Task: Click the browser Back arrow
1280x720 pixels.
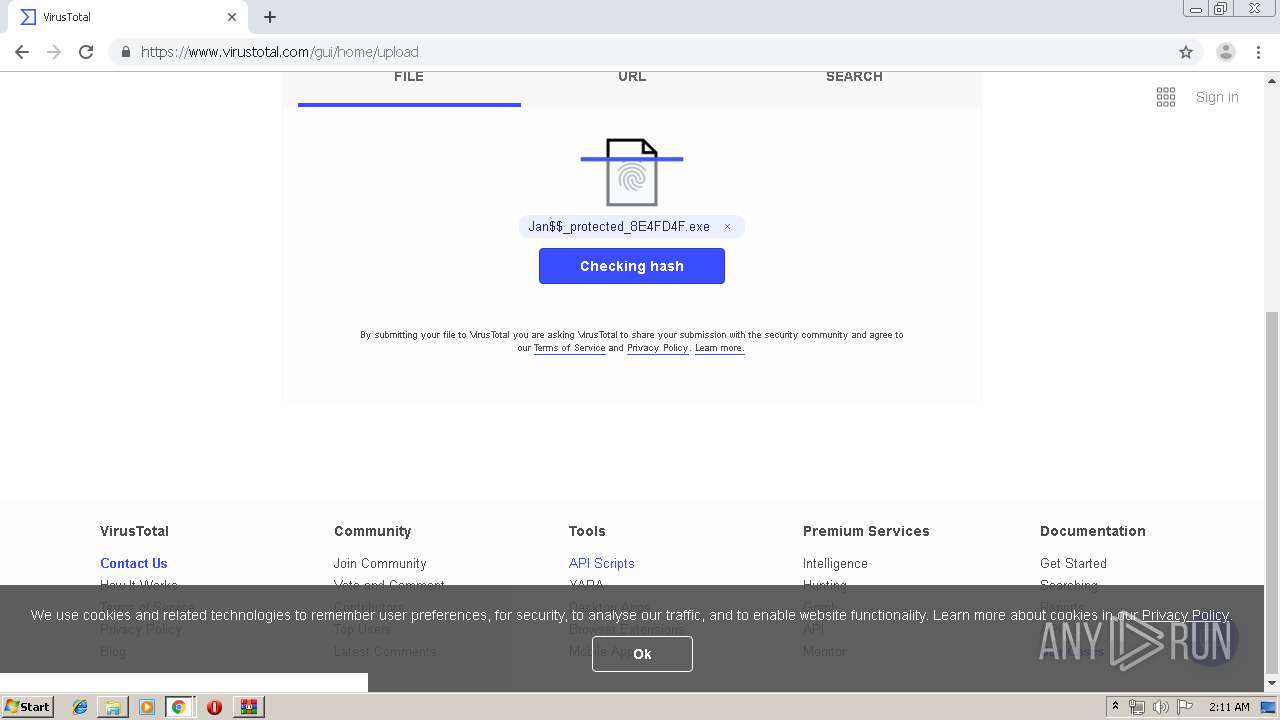Action: point(22,52)
